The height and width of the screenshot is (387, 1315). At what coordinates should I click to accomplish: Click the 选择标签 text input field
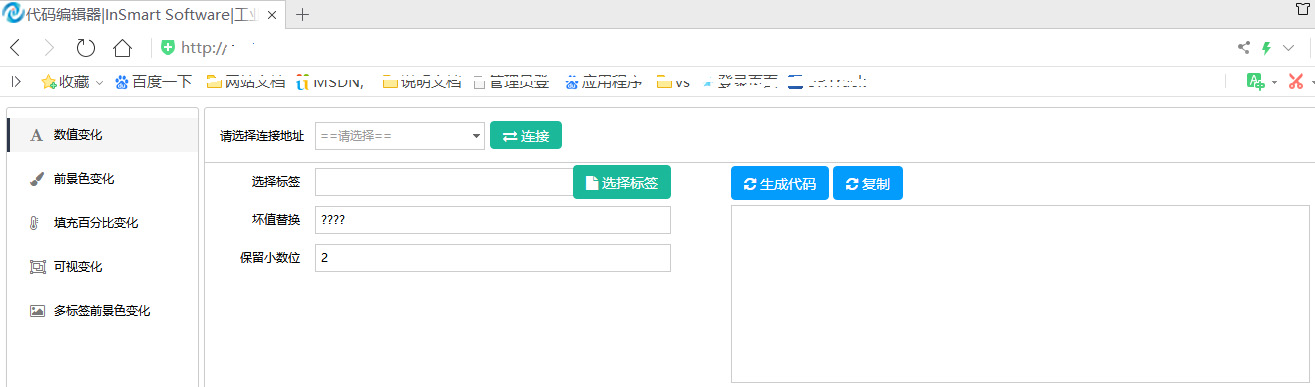(444, 182)
